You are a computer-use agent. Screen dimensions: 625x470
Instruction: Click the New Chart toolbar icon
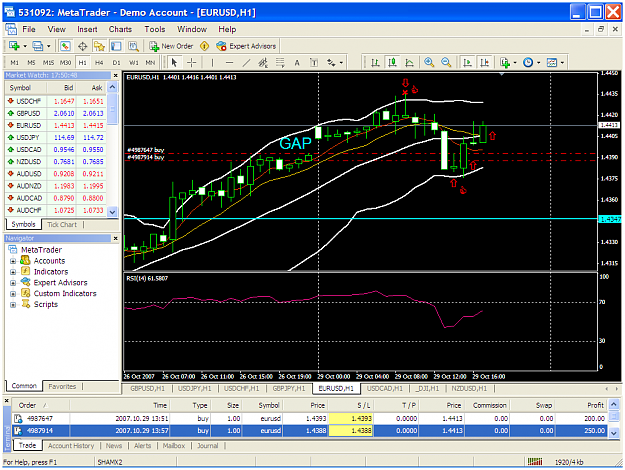pyautogui.click(x=14, y=46)
